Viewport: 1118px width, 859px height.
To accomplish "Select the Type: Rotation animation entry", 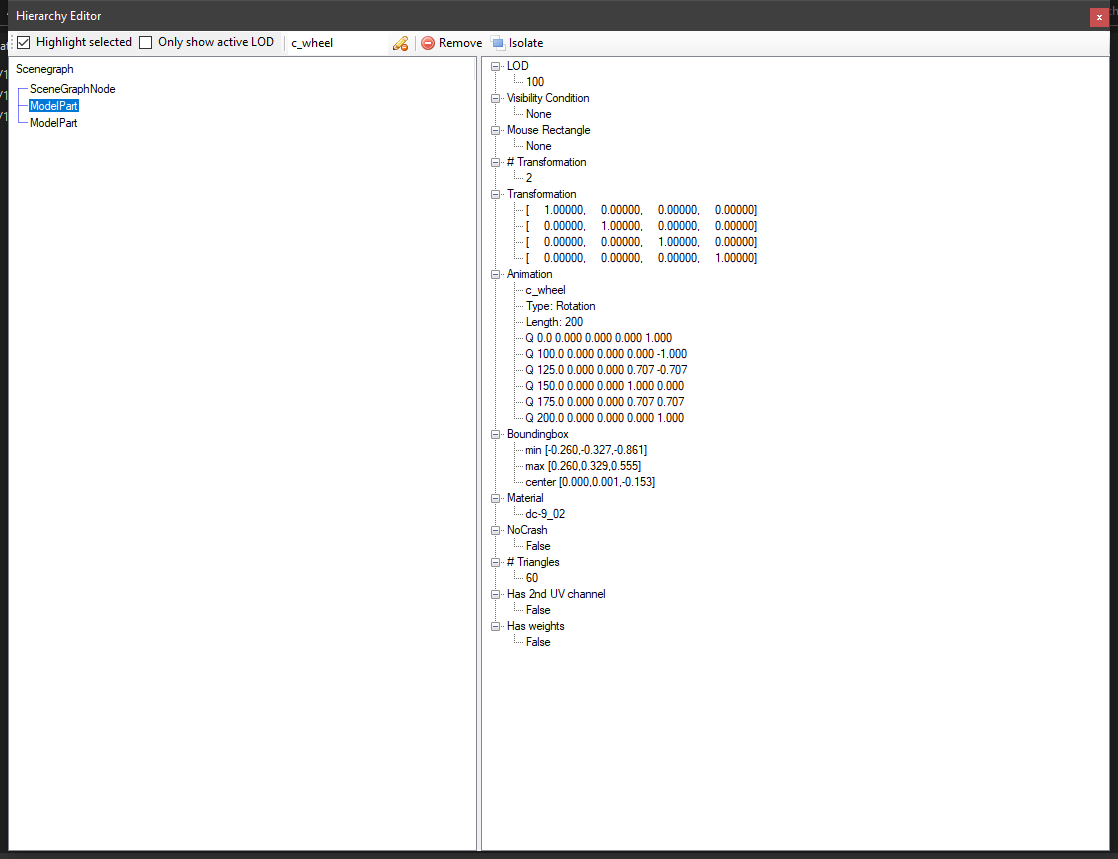I will (x=560, y=306).
